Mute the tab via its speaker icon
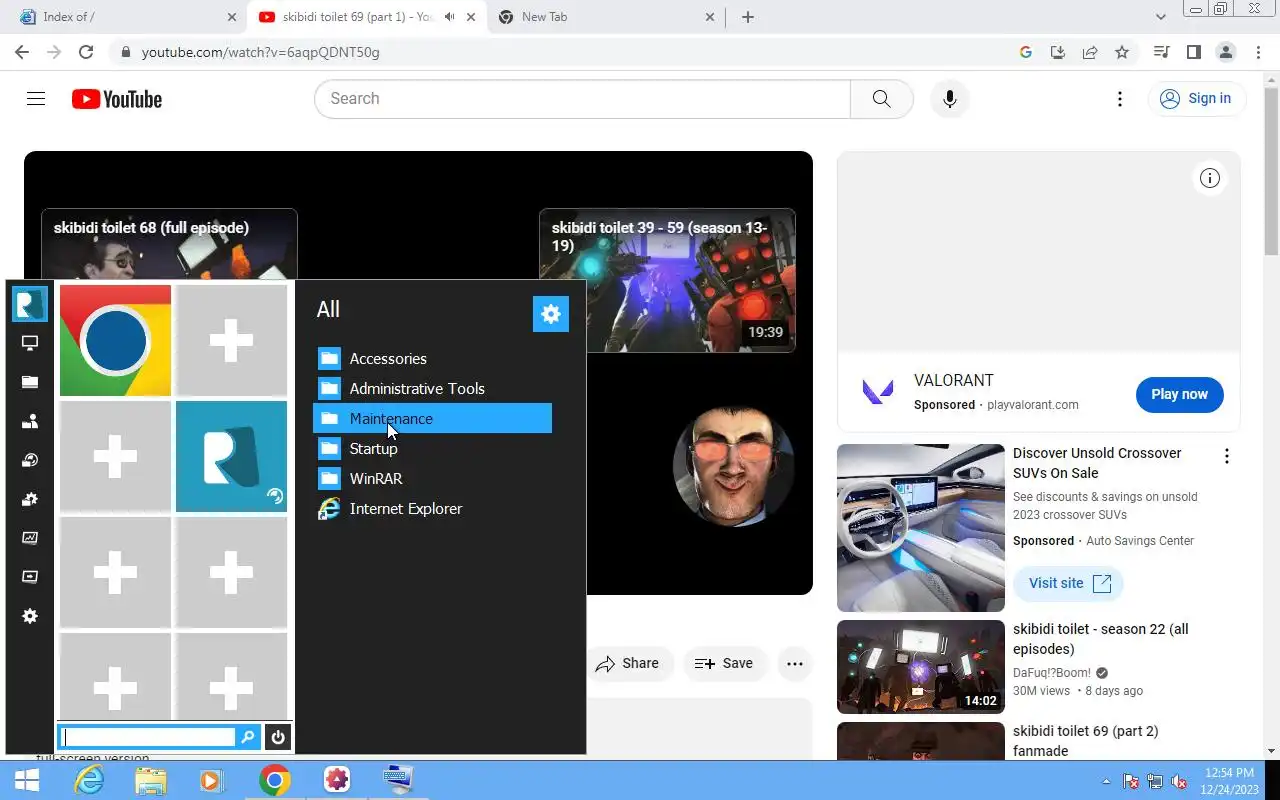Viewport: 1280px width, 800px height. coord(450,17)
